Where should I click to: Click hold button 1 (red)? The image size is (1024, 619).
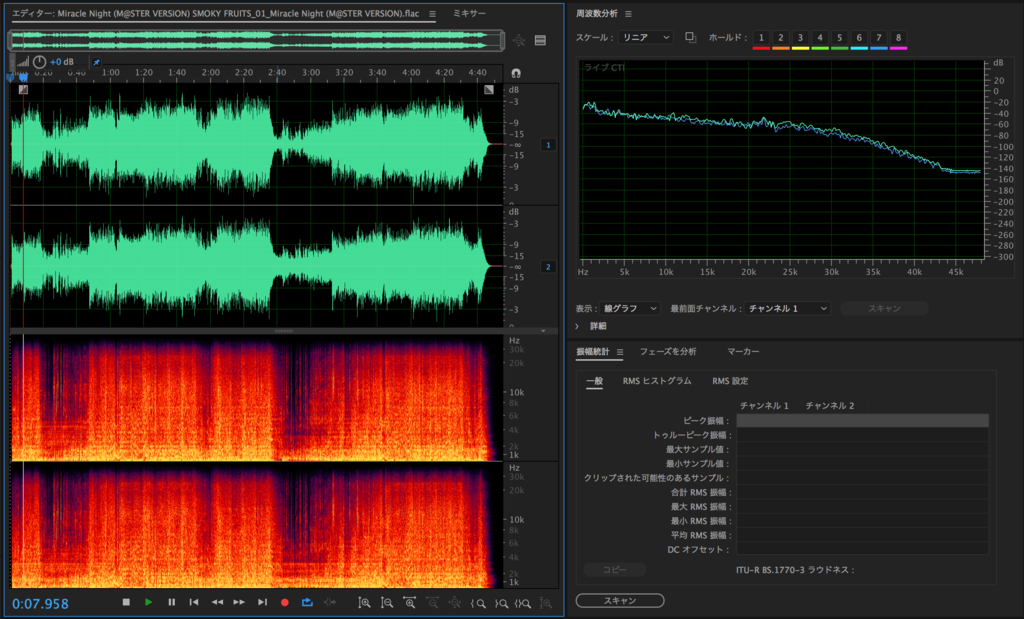761,38
